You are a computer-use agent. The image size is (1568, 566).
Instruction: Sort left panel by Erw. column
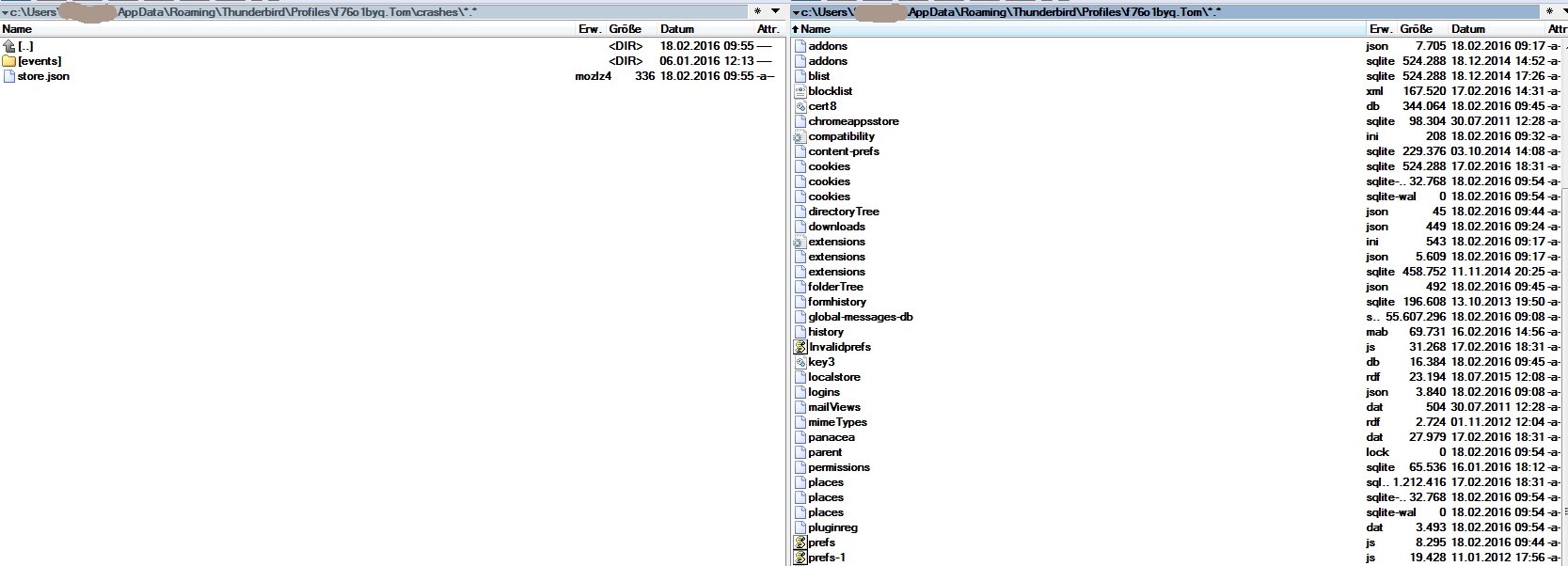591,29
